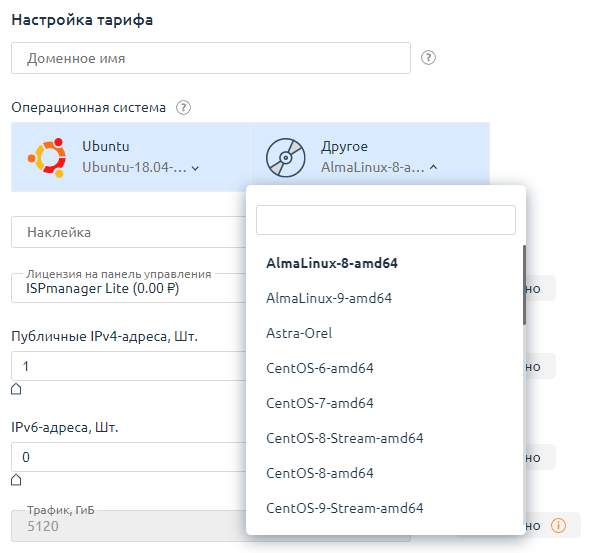Viewport: 589px width, 553px height.
Task: Pick CentOS-7-amd64 from dropdown list
Action: 320,403
